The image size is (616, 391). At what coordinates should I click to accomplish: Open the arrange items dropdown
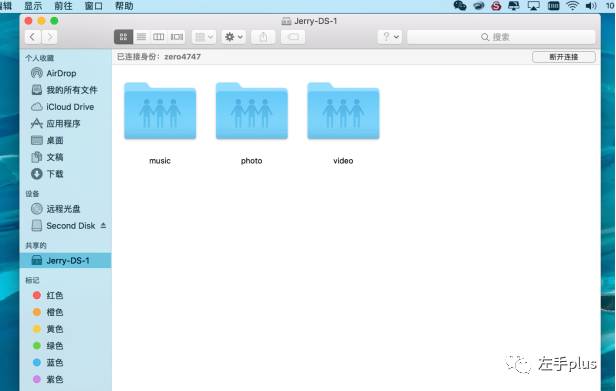coord(204,37)
